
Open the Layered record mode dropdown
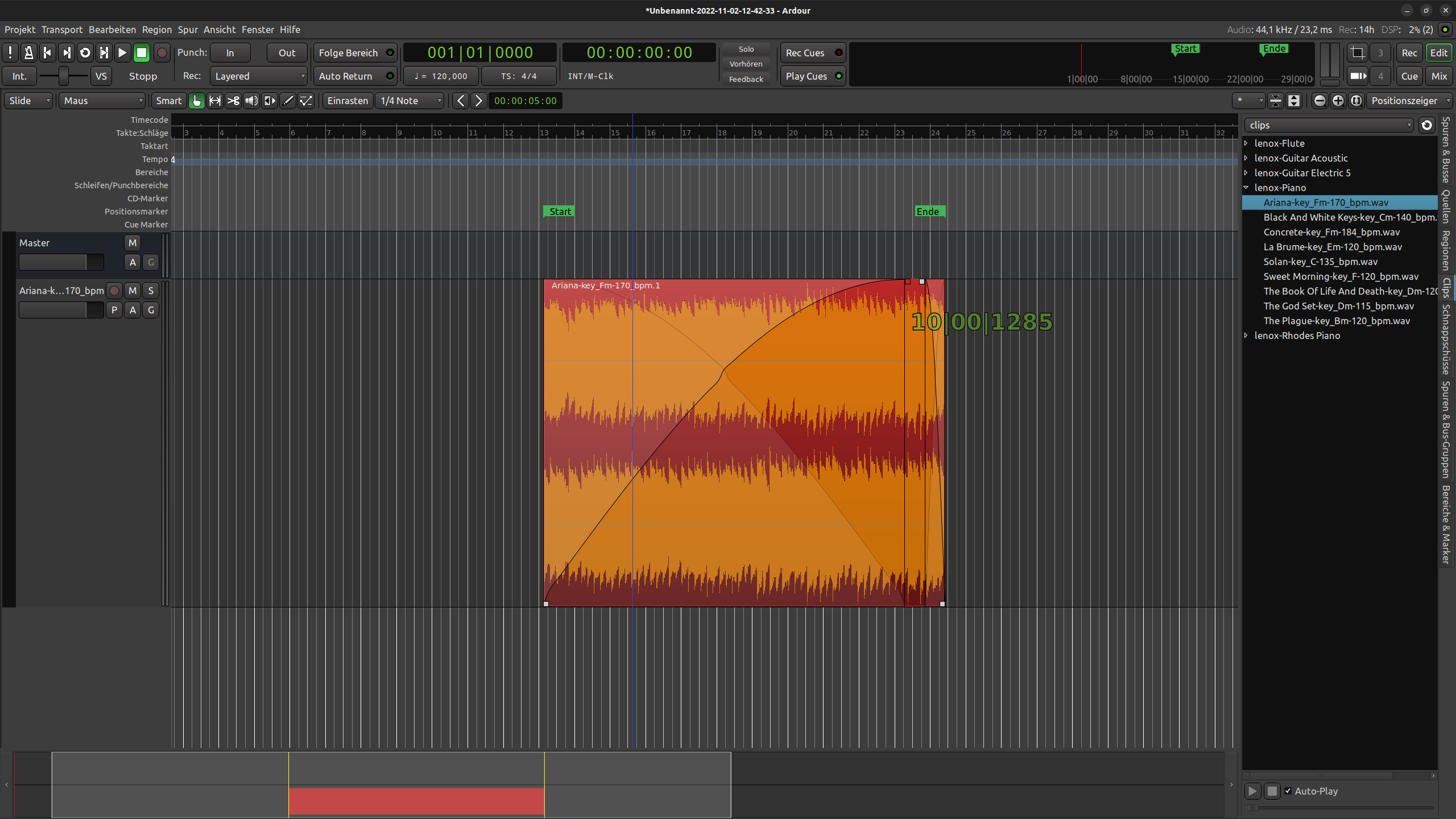pos(259,76)
